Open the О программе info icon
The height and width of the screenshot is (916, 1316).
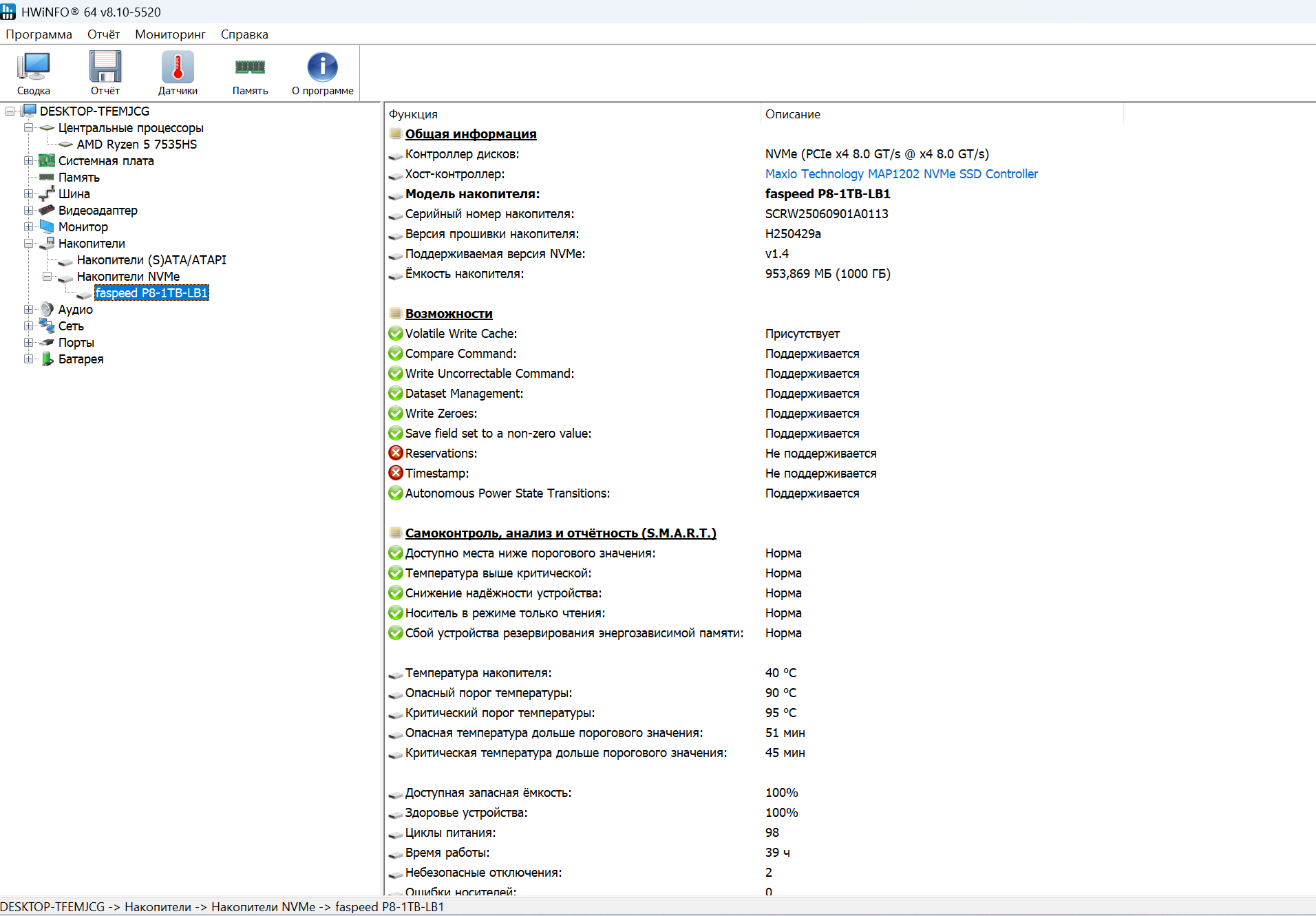pos(322,72)
